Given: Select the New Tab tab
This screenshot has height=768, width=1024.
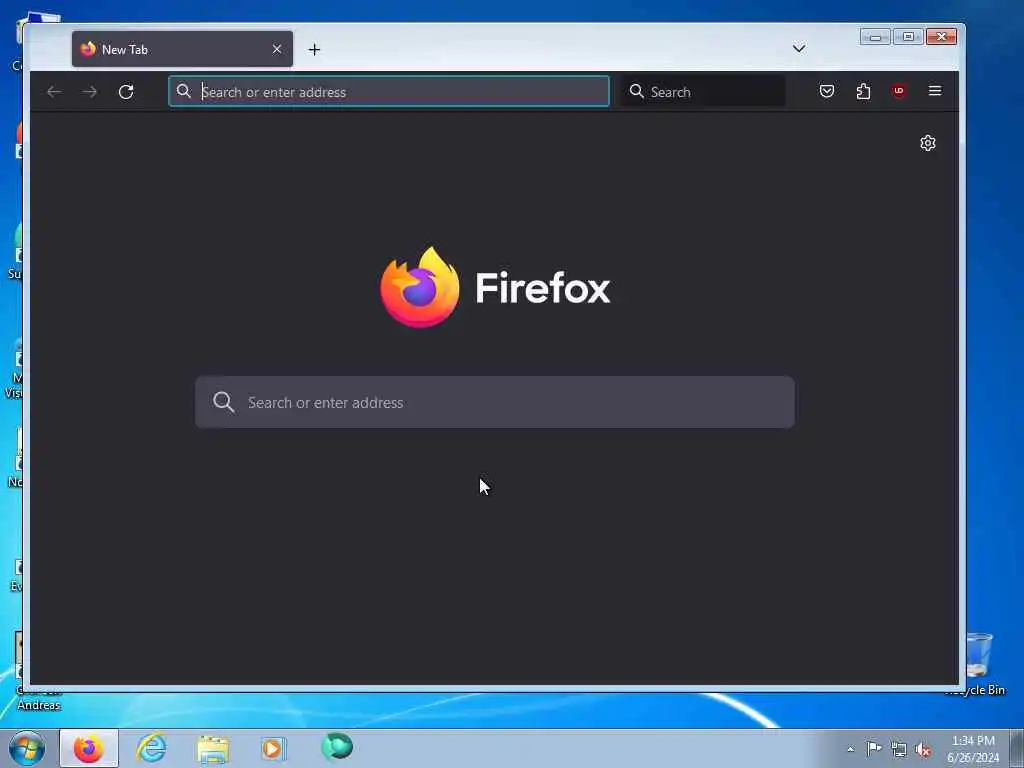Looking at the screenshot, I should click(x=182, y=49).
